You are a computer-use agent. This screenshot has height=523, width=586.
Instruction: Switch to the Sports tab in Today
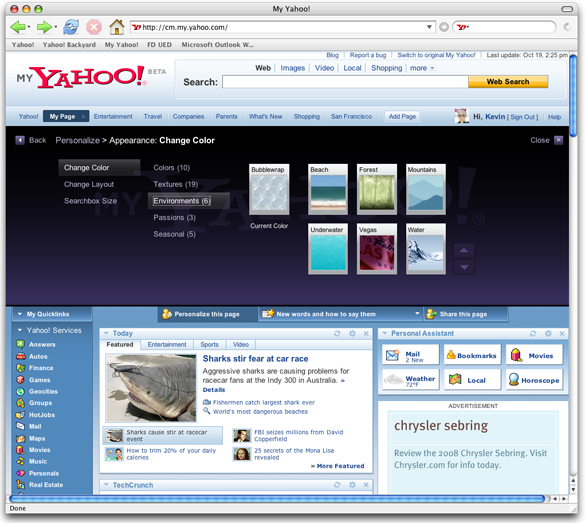tap(209, 344)
